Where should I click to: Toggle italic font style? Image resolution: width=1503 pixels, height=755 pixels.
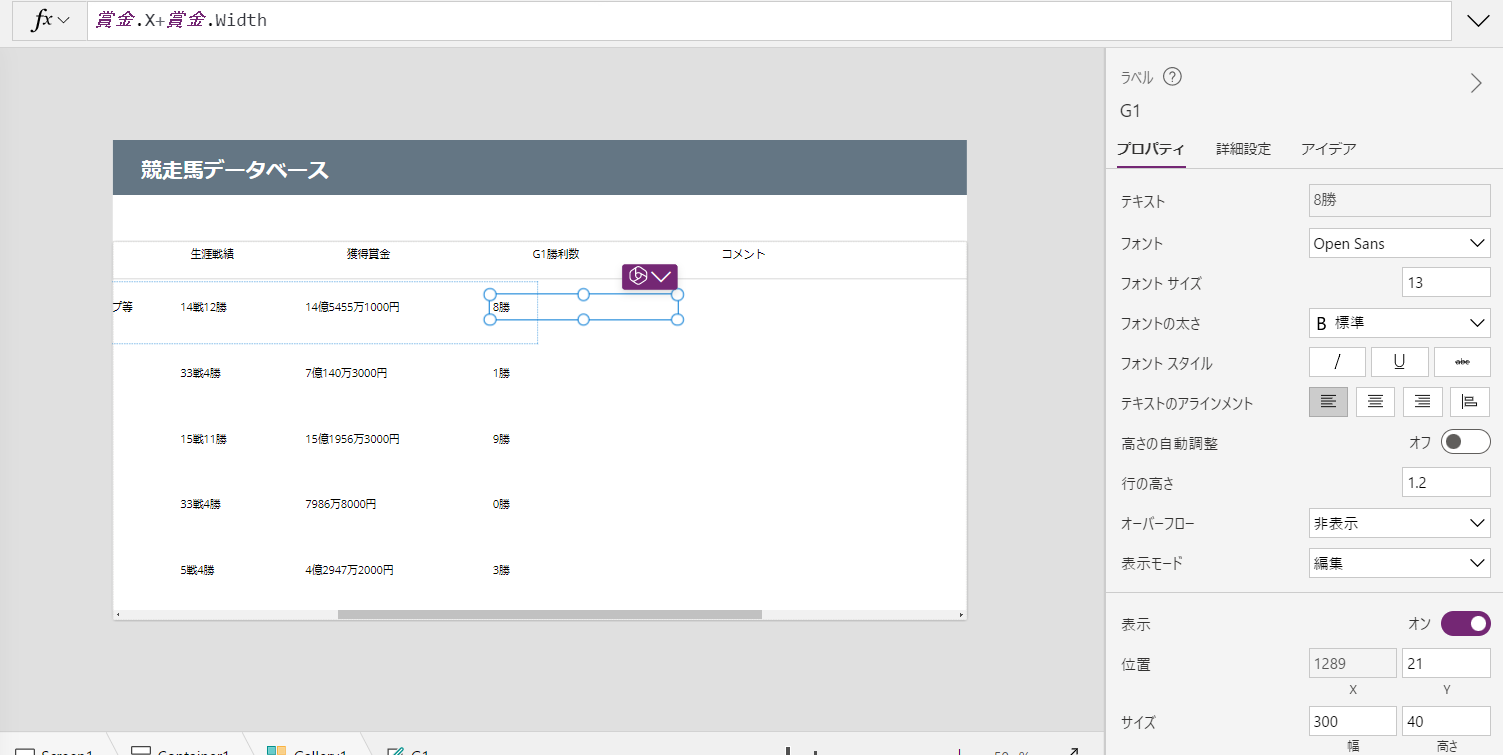point(1336,362)
